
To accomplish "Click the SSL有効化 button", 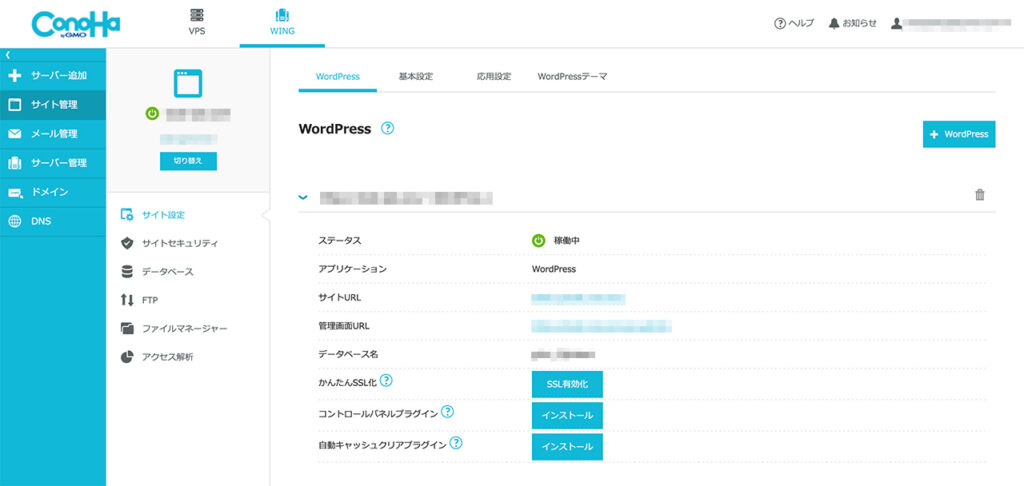I will [567, 384].
